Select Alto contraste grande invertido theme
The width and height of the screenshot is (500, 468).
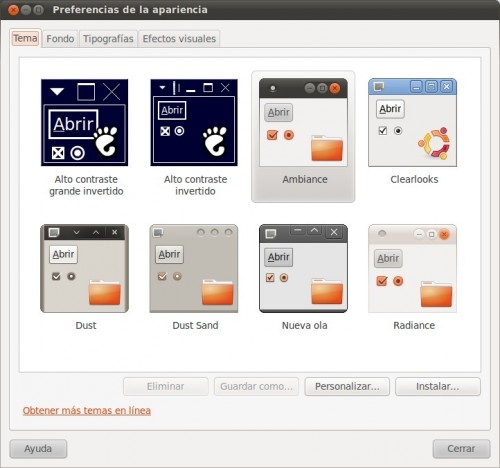click(84, 123)
